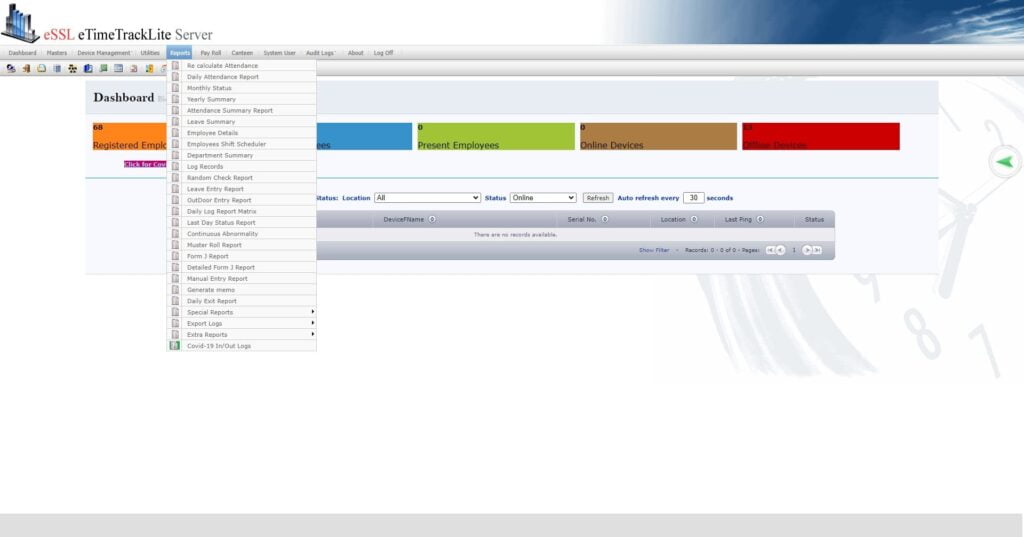Open the System User menu
The width and height of the screenshot is (1024, 537).
[280, 53]
